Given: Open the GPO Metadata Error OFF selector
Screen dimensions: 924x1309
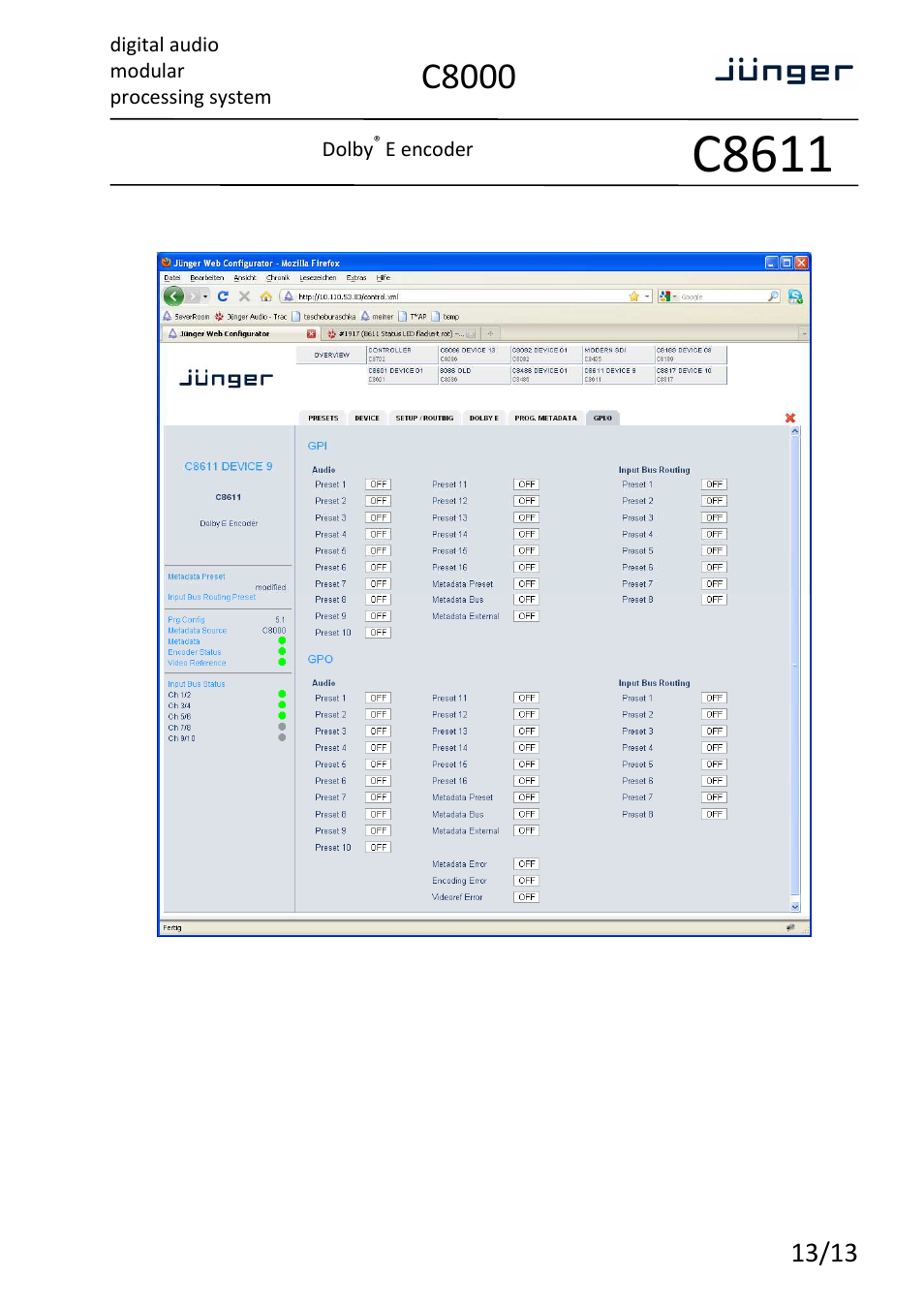Looking at the screenshot, I should 526,864.
